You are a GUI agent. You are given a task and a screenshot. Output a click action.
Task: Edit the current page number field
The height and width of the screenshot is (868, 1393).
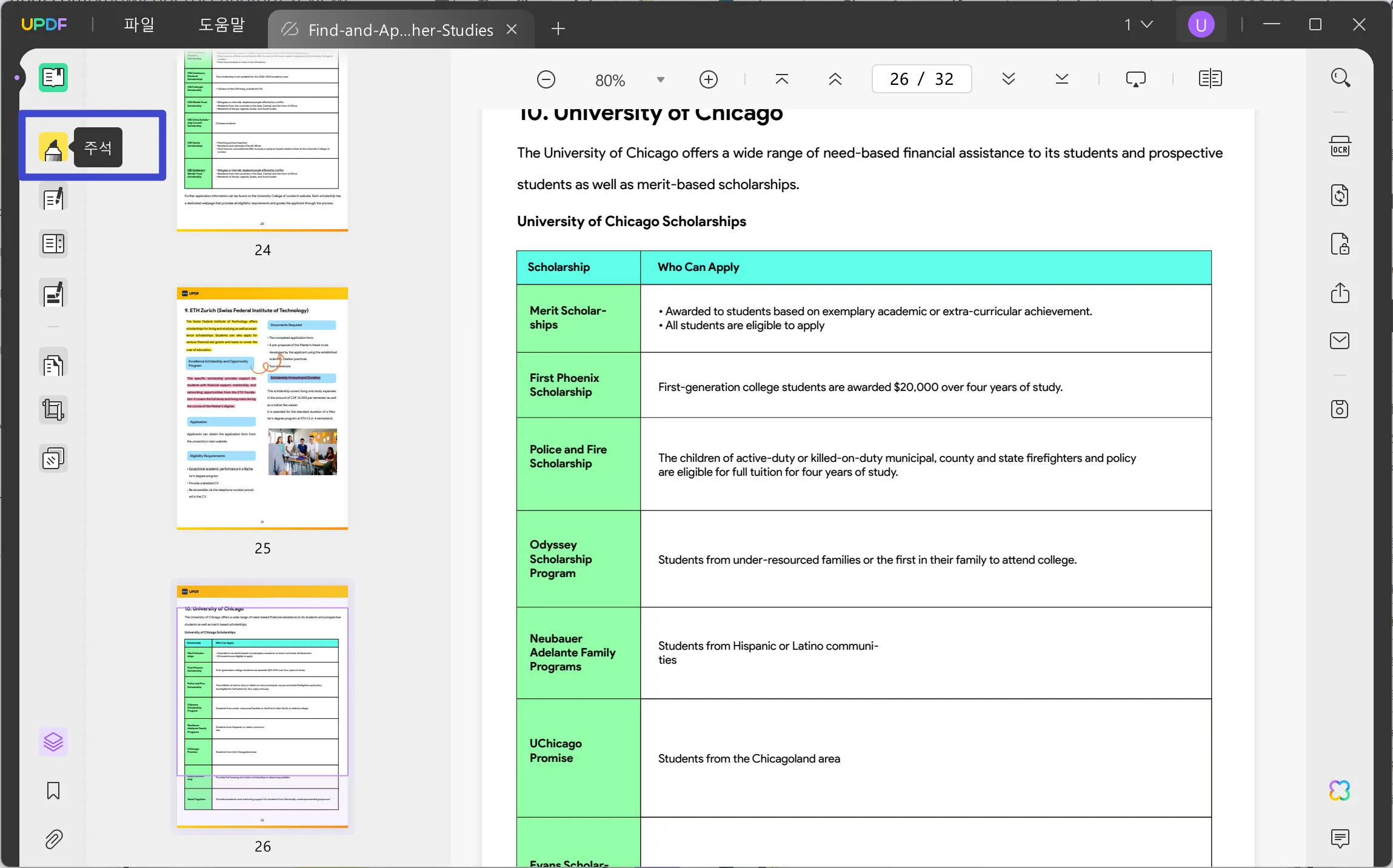pyautogui.click(x=922, y=79)
